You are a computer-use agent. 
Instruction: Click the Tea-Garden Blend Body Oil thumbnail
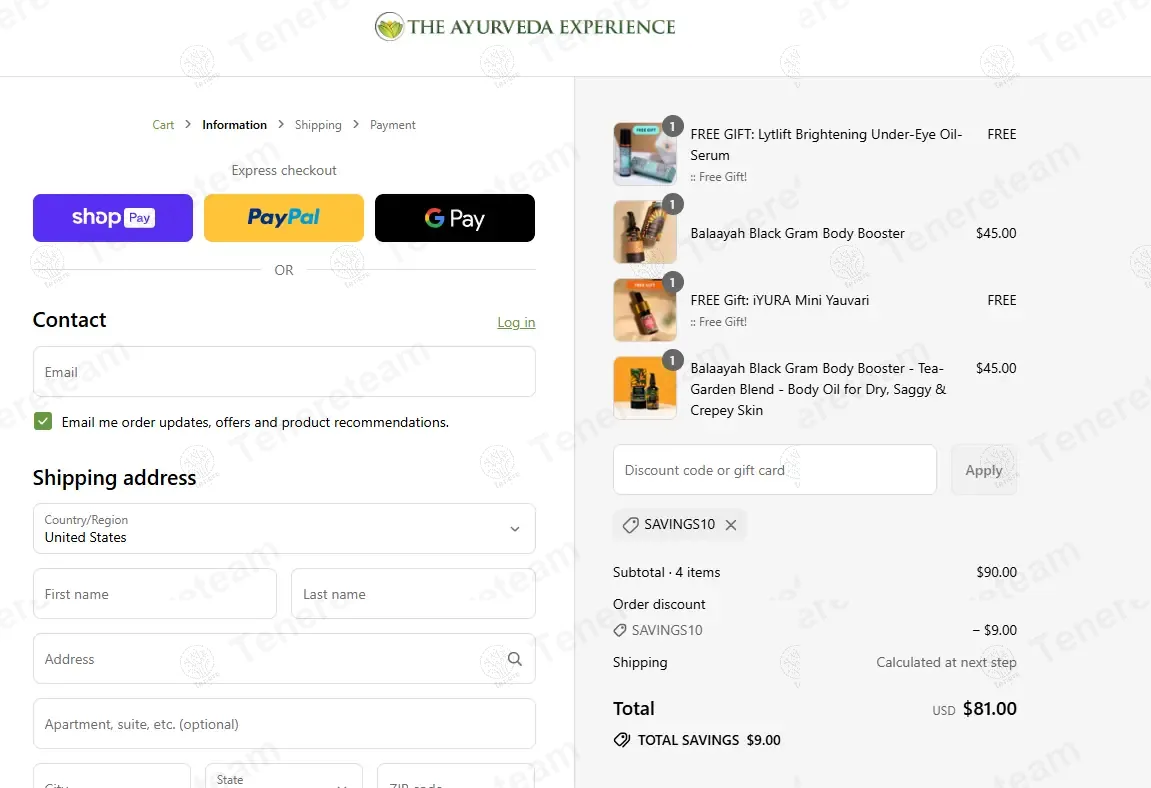[645, 388]
